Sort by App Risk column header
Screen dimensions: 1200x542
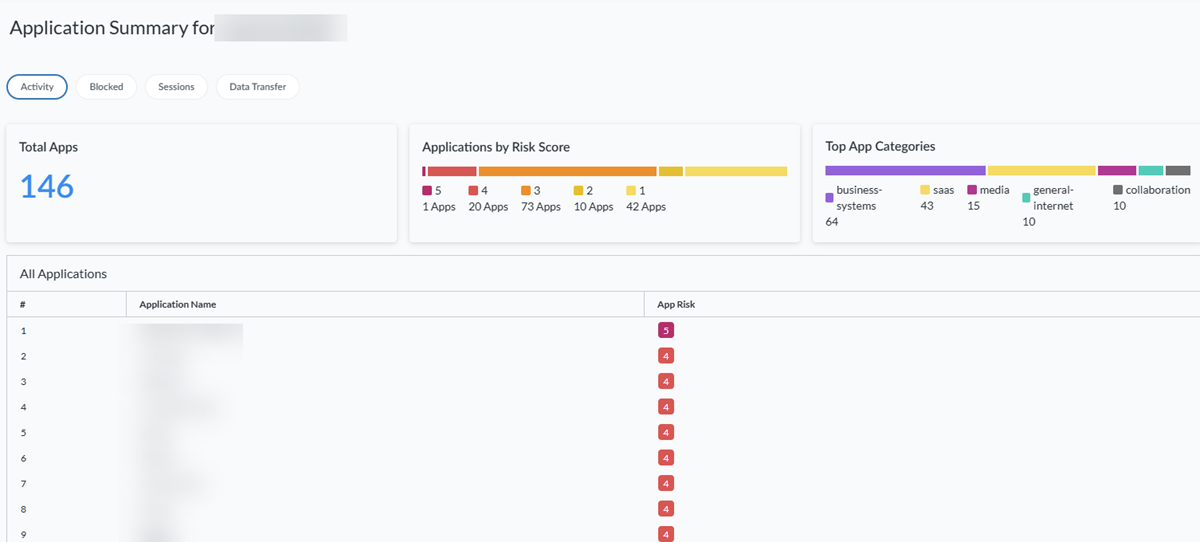click(675, 304)
